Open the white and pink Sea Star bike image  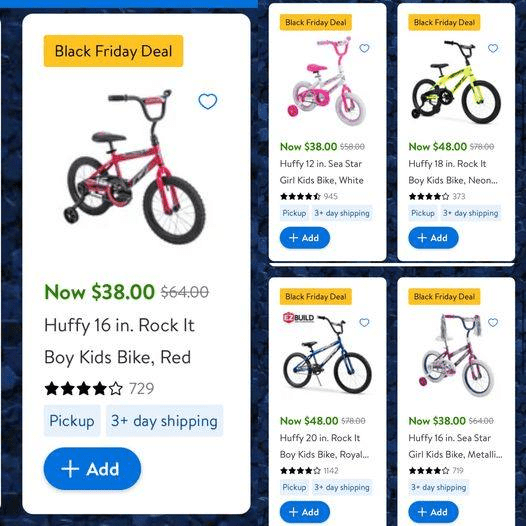pos(326,81)
